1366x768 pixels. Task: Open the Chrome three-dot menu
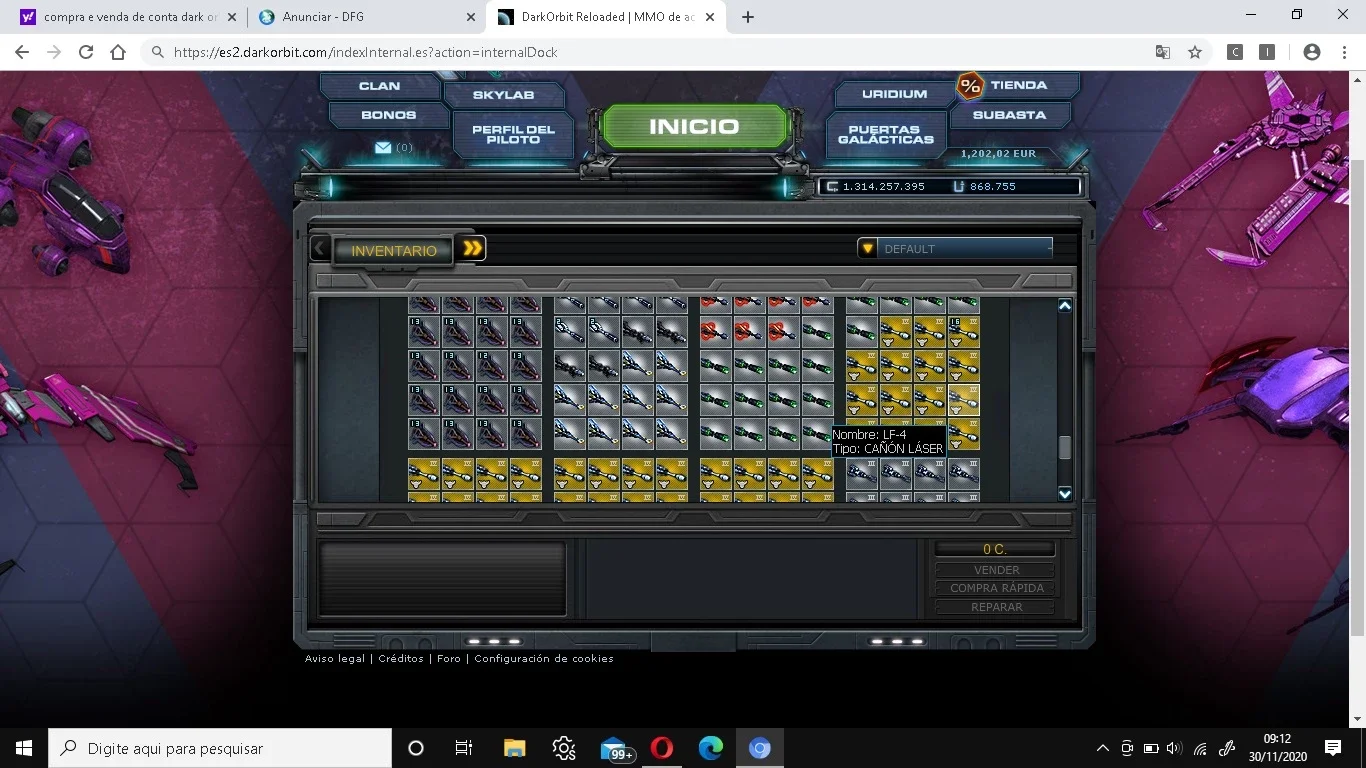tap(1344, 52)
